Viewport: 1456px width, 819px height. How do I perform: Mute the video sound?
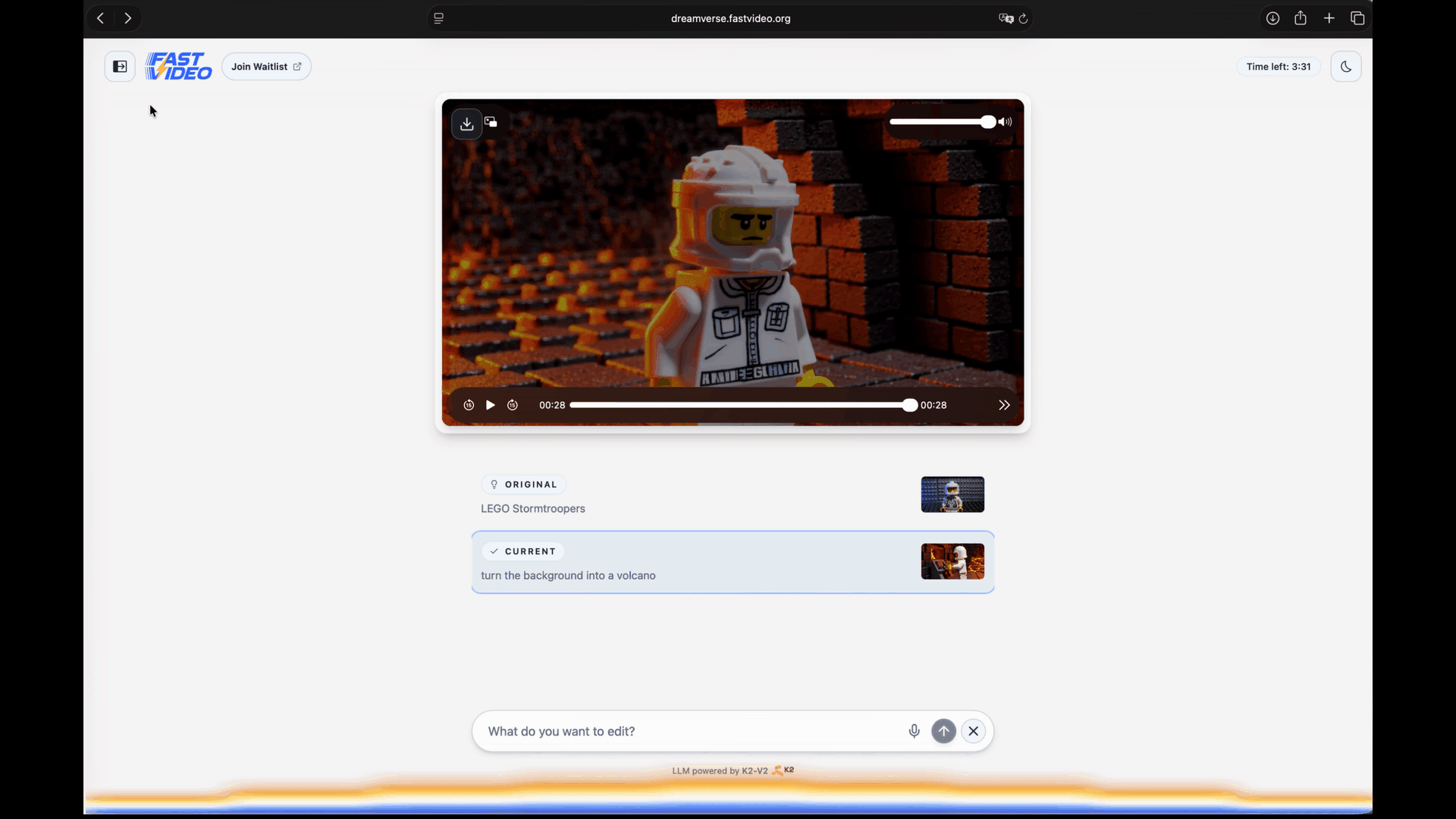point(1006,122)
